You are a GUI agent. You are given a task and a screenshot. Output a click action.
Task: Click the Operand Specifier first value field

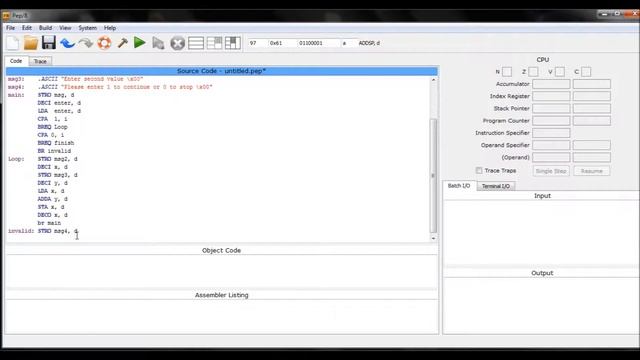point(551,145)
